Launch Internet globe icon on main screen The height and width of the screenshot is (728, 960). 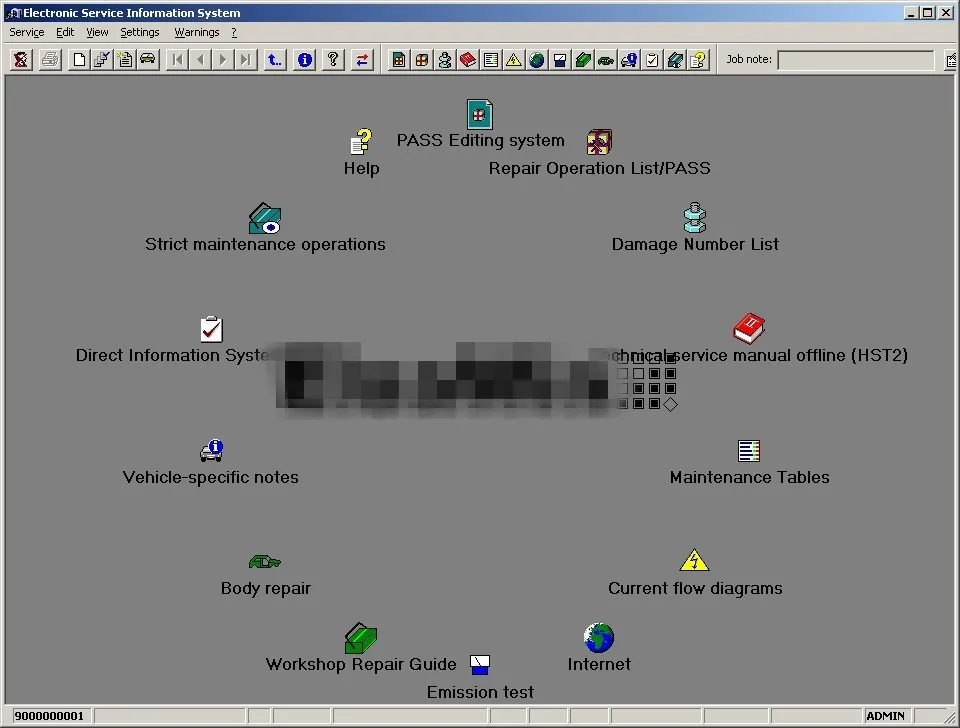599,638
